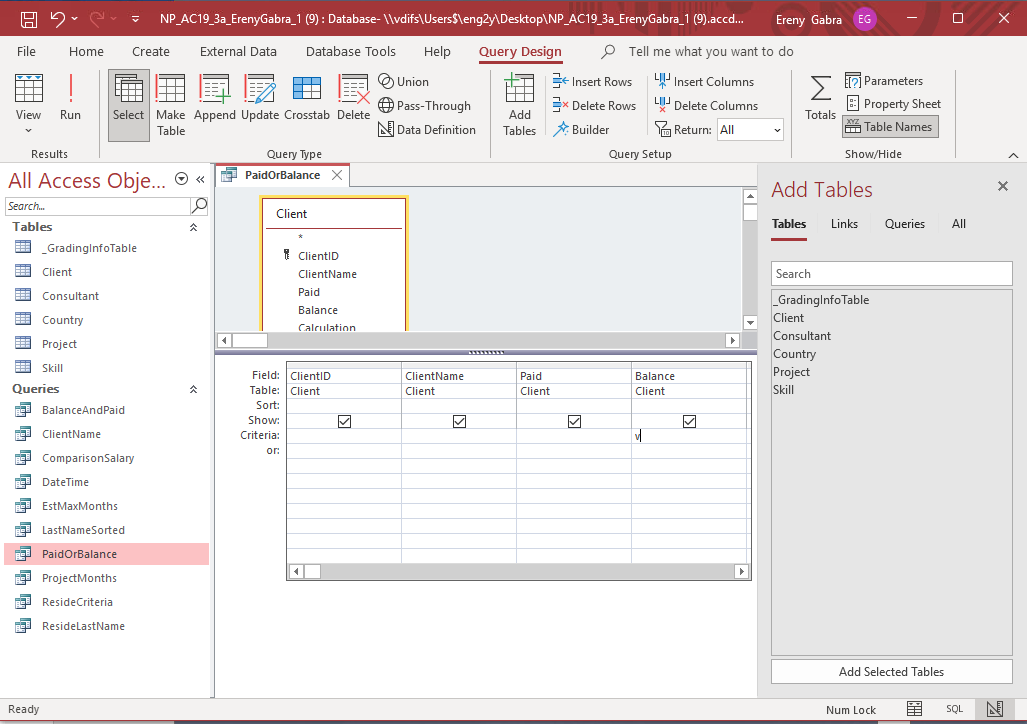The image size is (1027, 724).
Task: Click Insert Rows in Query Setup
Action: (592, 81)
